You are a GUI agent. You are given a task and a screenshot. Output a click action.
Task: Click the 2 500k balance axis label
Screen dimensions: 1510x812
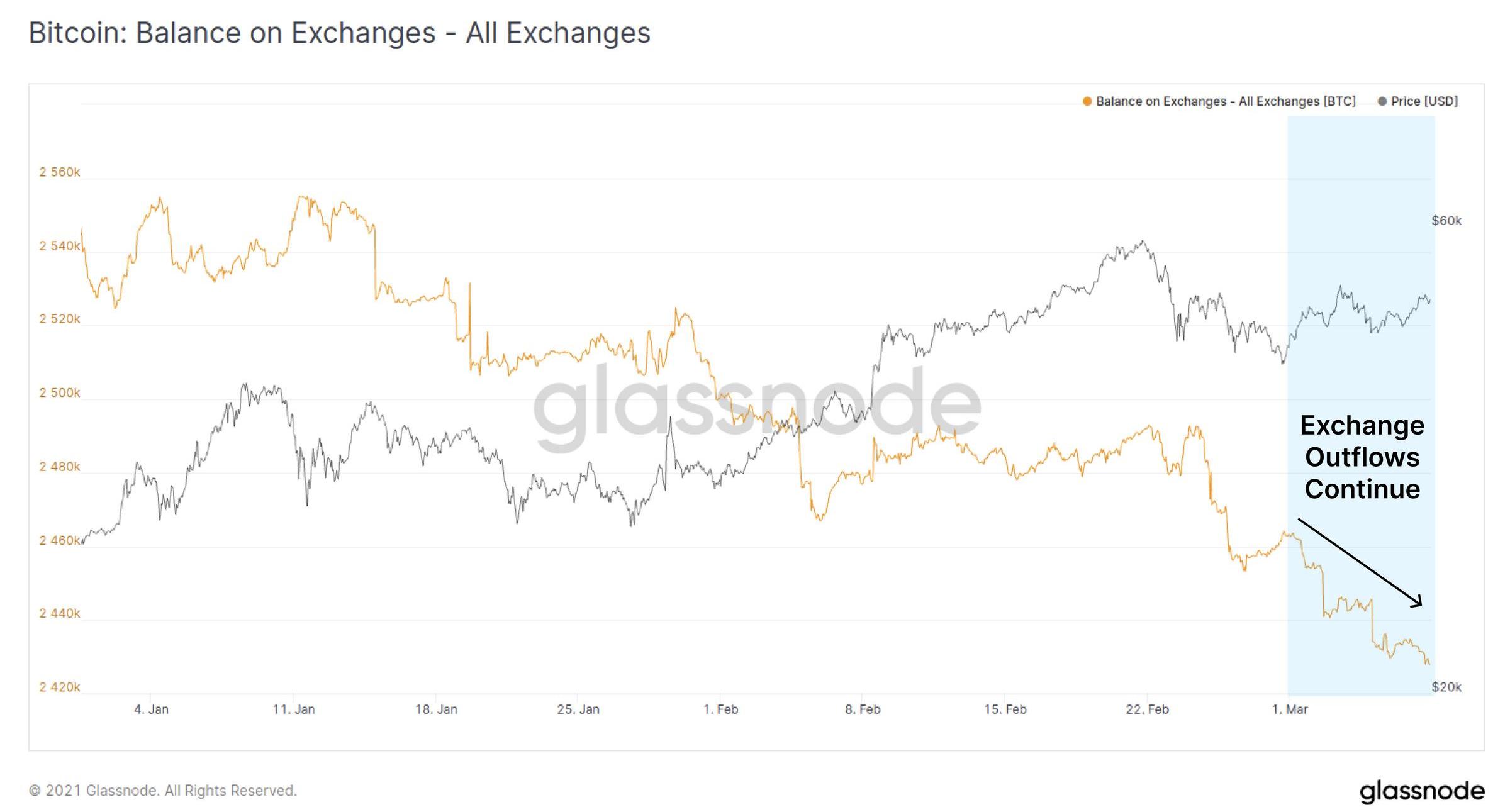pyautogui.click(x=60, y=393)
